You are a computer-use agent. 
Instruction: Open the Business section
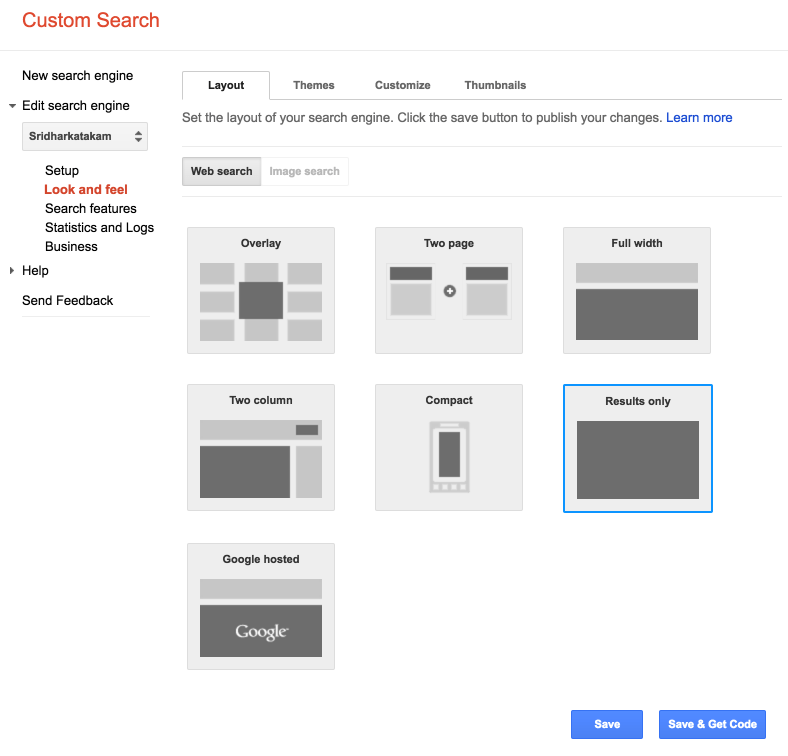coord(71,247)
